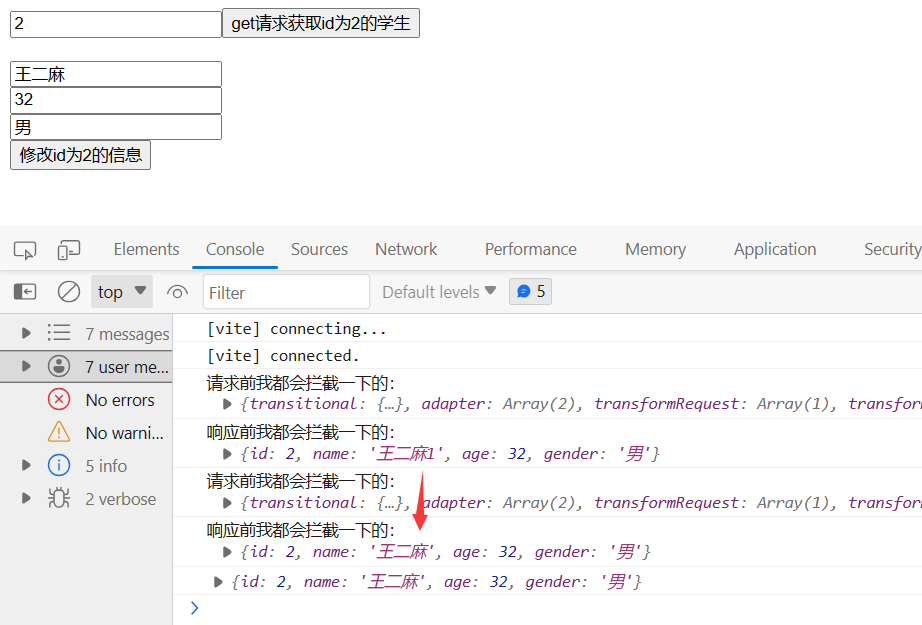
Task: Focus the gender input containing 男
Action: (116, 127)
